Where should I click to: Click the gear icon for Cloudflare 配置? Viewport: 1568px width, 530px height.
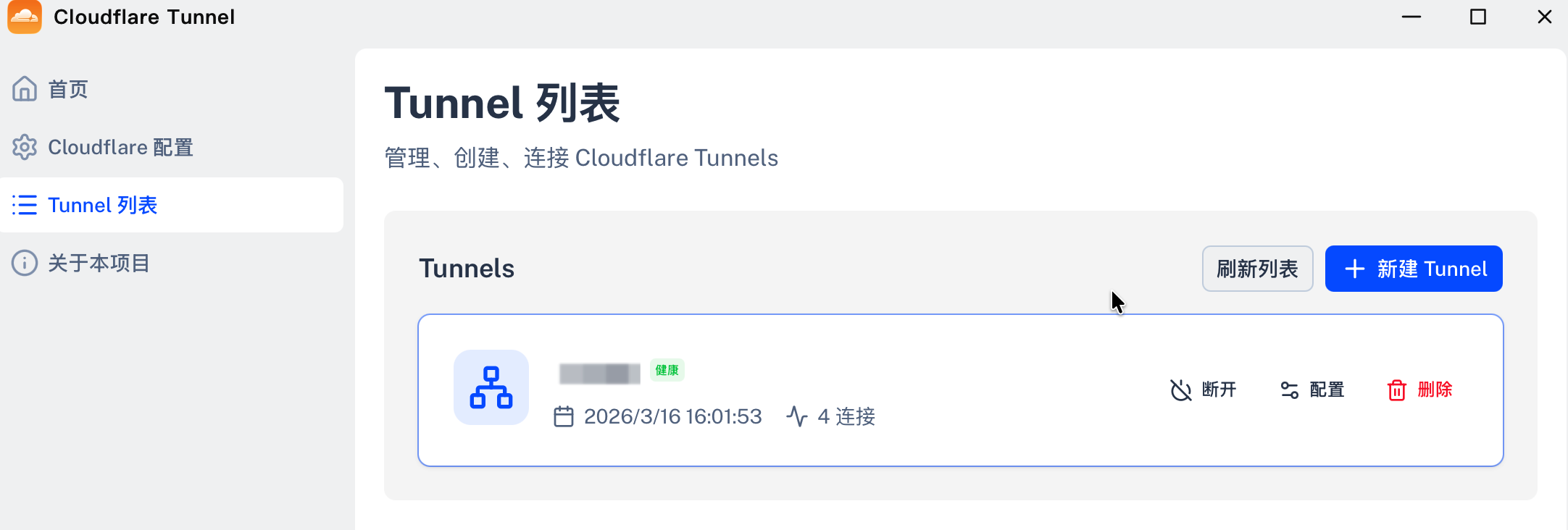pos(25,147)
